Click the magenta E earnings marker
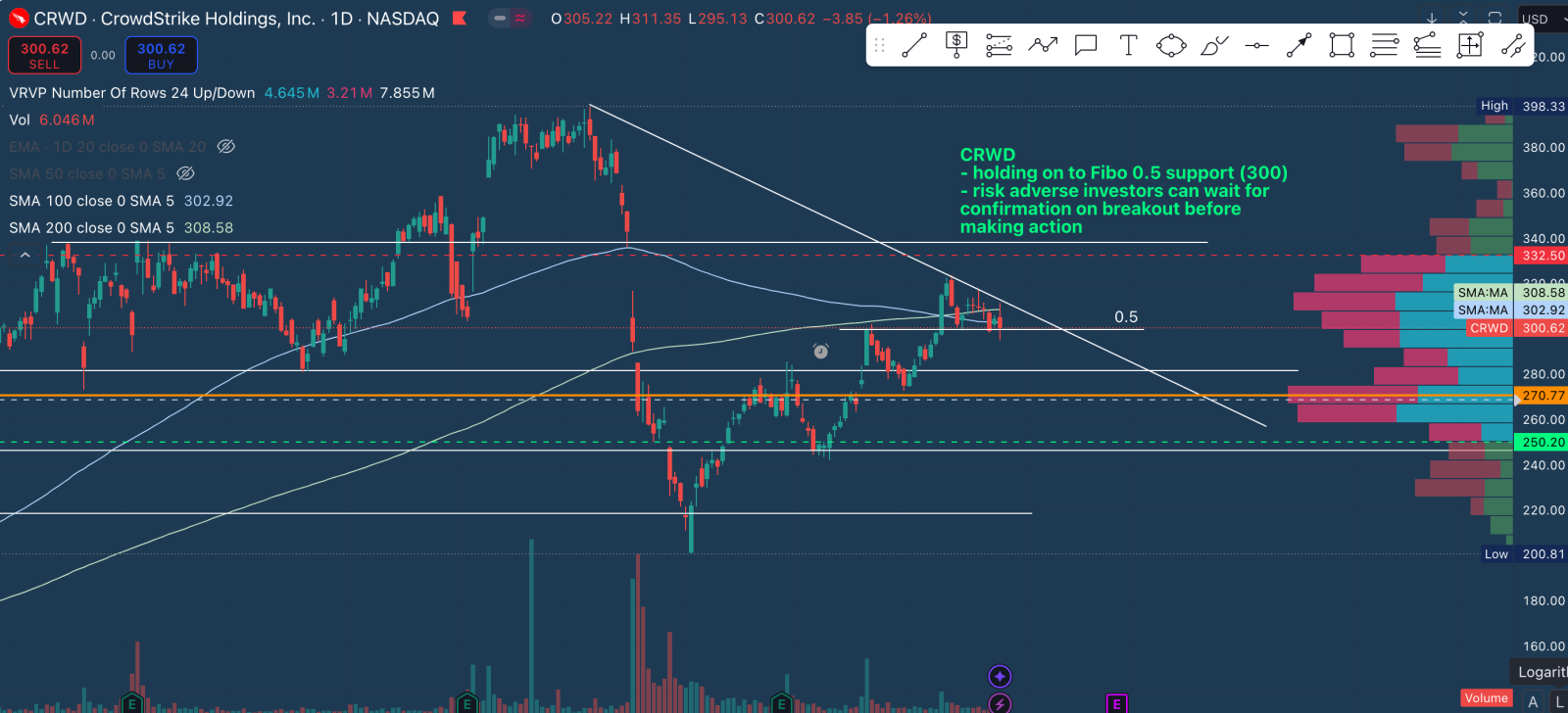This screenshot has height=713, width=1568. tap(1116, 703)
